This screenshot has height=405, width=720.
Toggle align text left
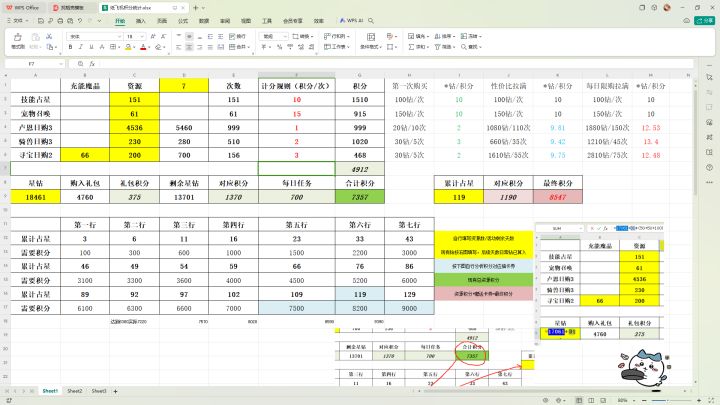(179, 47)
